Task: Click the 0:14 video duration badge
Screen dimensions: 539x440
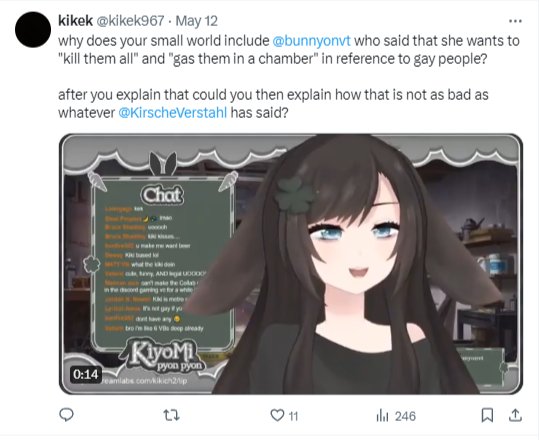Action: pos(86,374)
